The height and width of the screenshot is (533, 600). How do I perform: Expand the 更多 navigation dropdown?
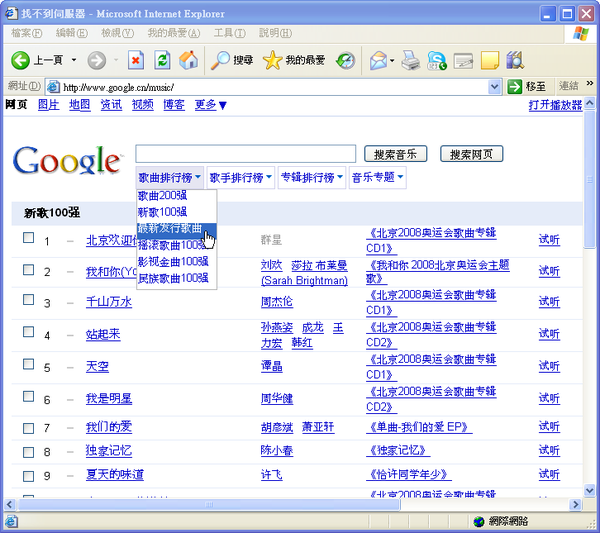(x=210, y=105)
